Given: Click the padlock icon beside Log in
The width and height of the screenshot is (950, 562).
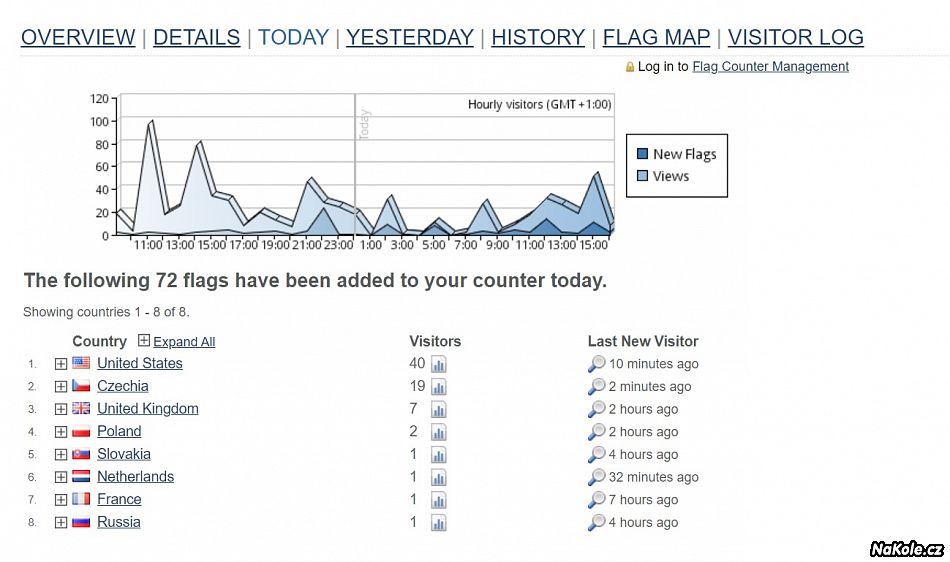Looking at the screenshot, I should 630,67.
